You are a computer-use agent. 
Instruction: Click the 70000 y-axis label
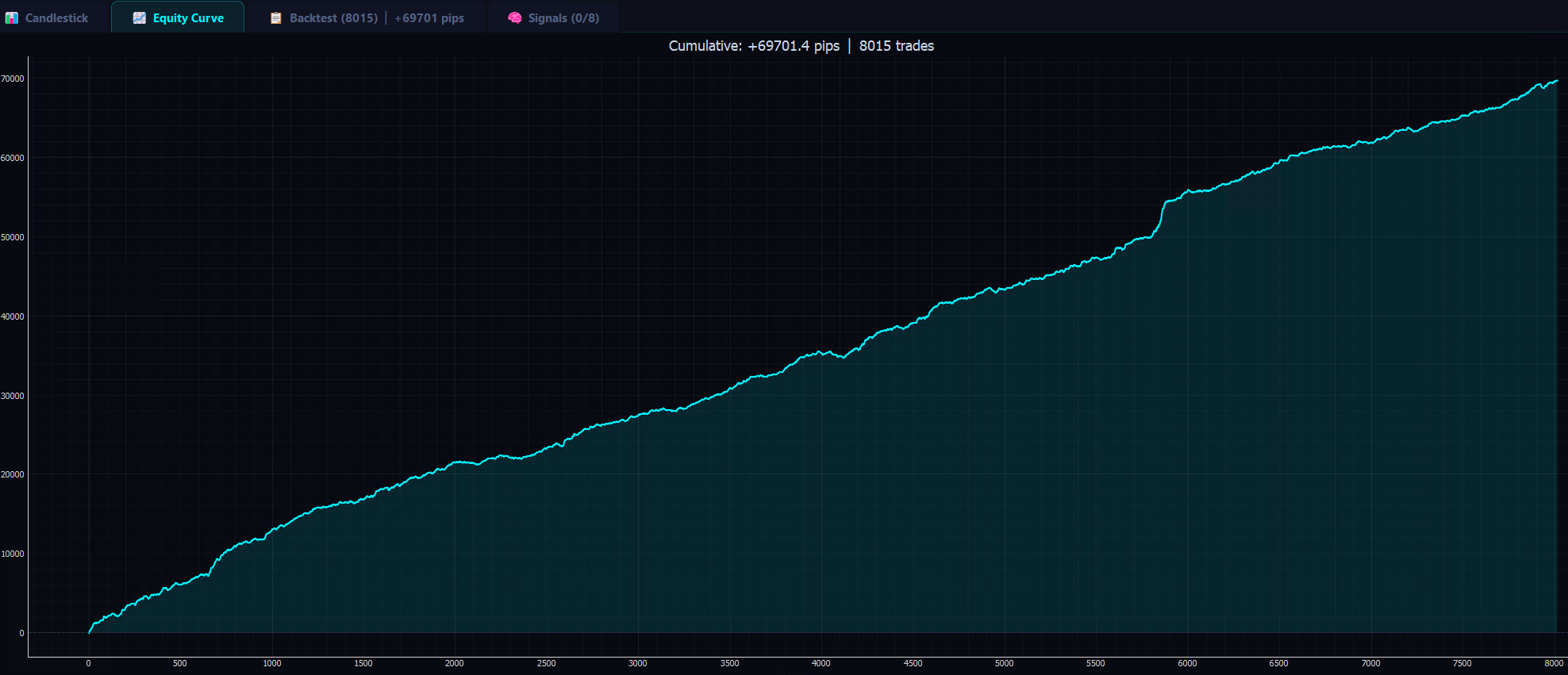pyautogui.click(x=13, y=79)
